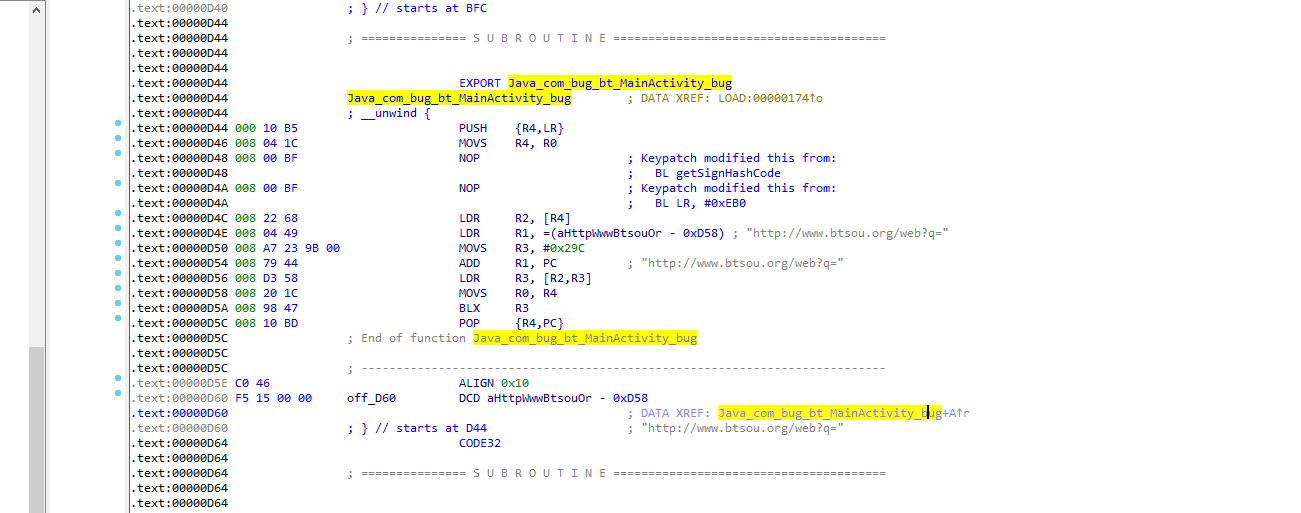Click the dot next to ADD R1, PC
The height and width of the screenshot is (513, 1301).
[118, 259]
